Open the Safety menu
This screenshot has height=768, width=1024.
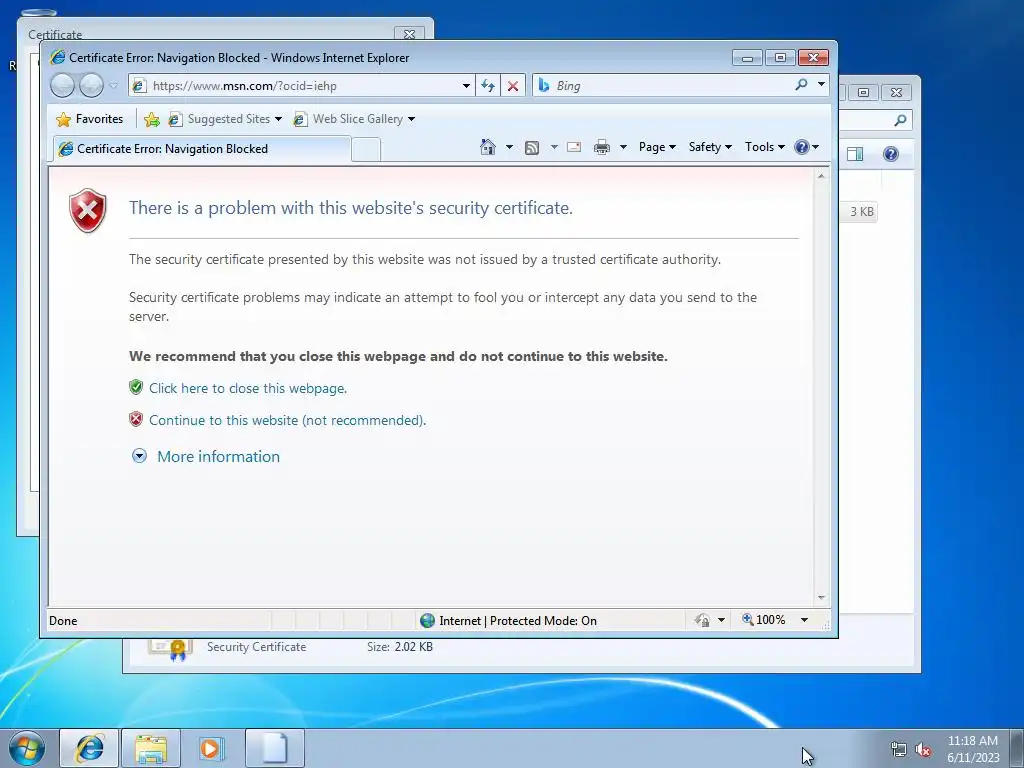[710, 147]
